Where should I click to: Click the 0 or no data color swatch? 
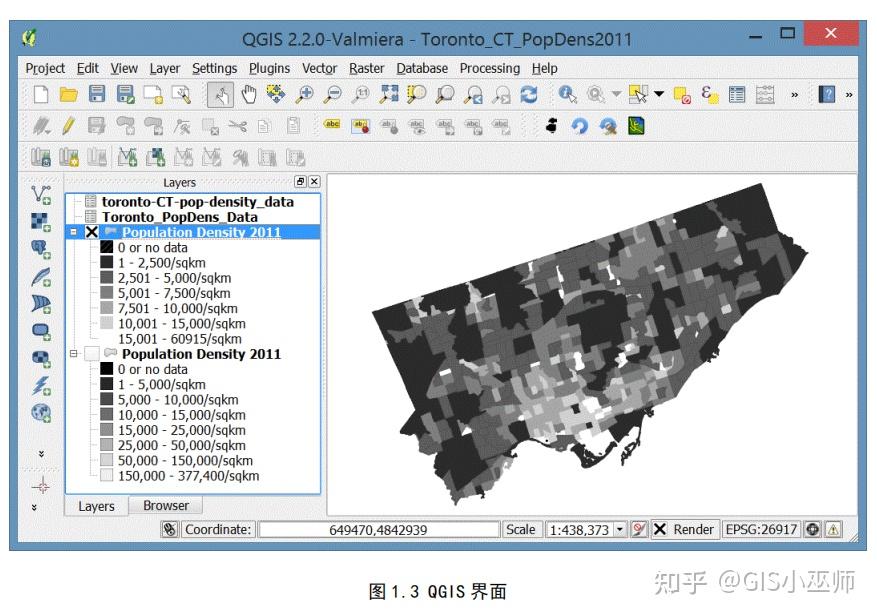(x=107, y=248)
